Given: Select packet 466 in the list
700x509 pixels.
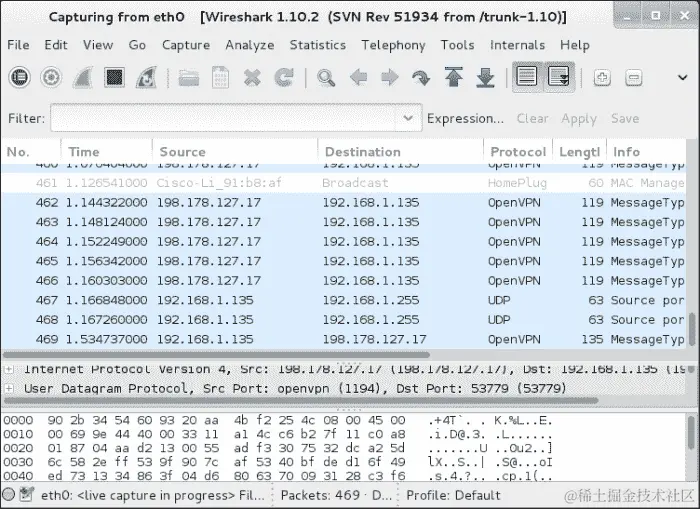Looking at the screenshot, I should pos(343,281).
